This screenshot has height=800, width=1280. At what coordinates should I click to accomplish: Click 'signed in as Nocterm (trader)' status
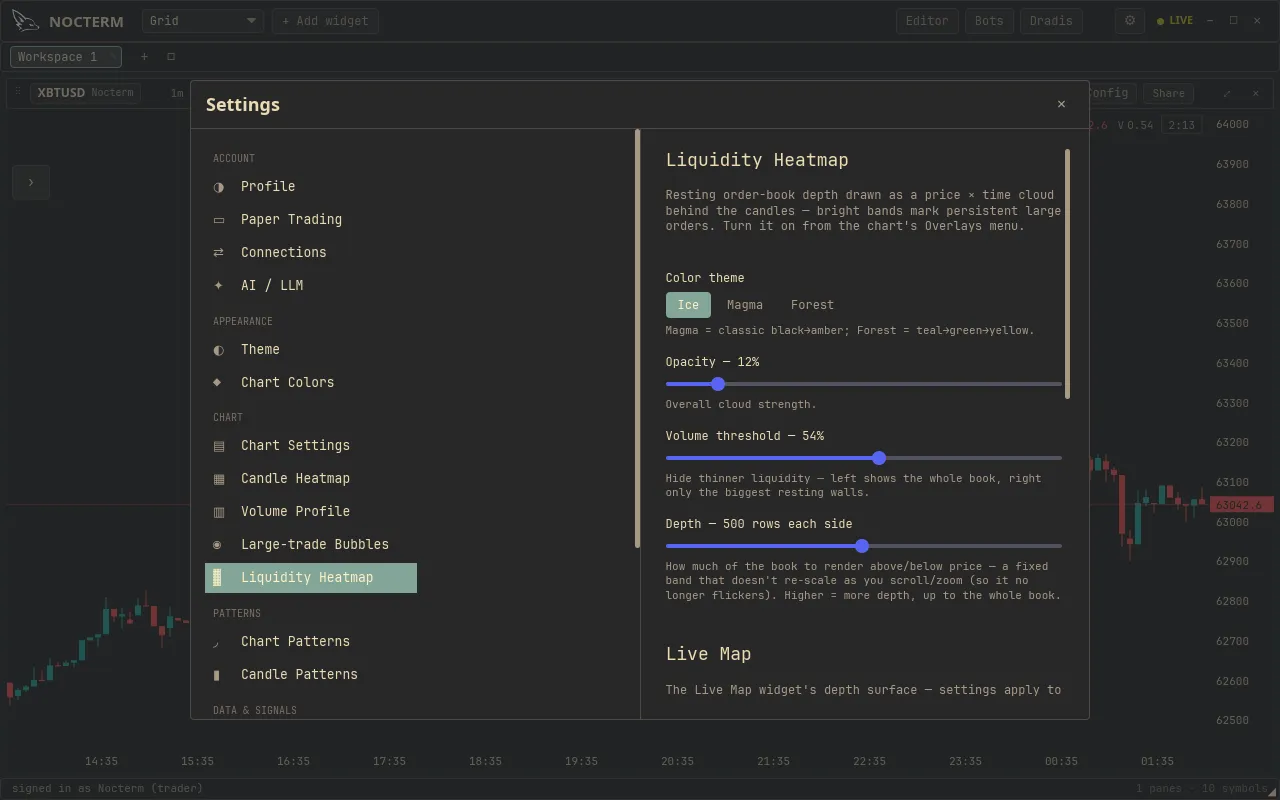pos(107,789)
